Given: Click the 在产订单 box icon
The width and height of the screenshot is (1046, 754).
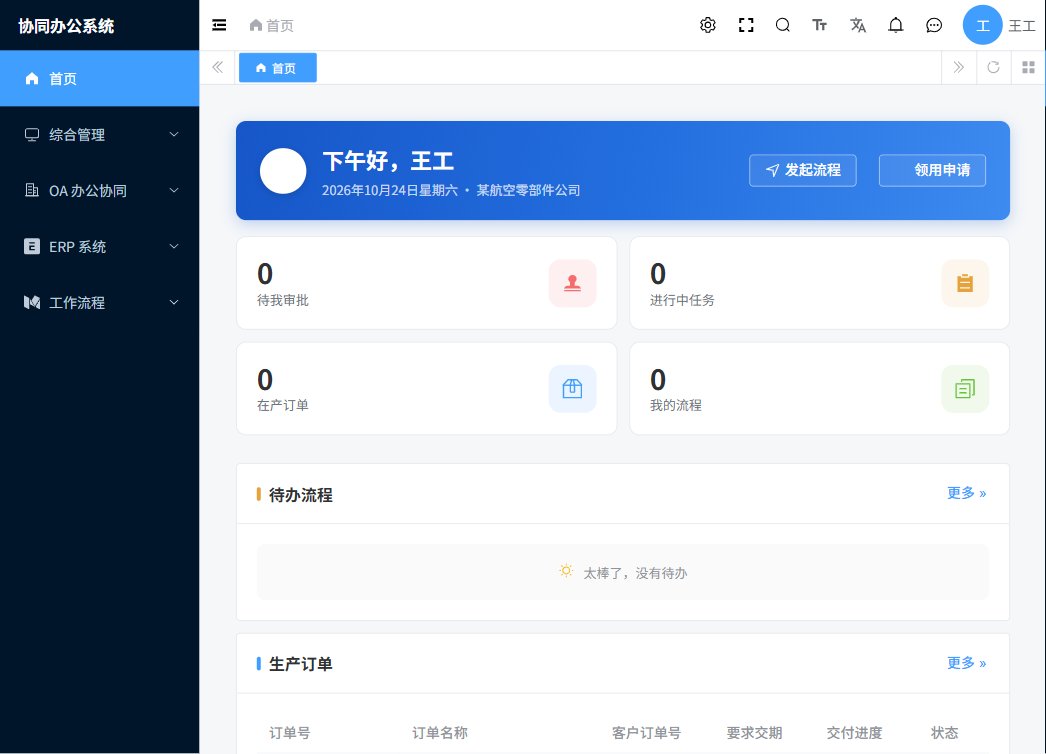Looking at the screenshot, I should [572, 388].
